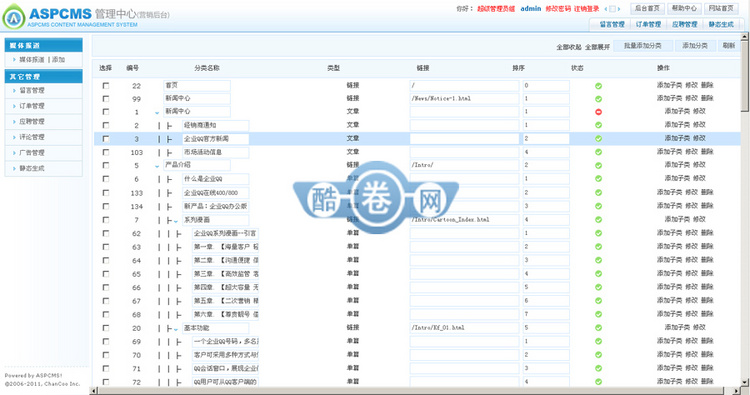Click the 注销登录 logout link
Screen dimensions: 750x395
point(586,9)
